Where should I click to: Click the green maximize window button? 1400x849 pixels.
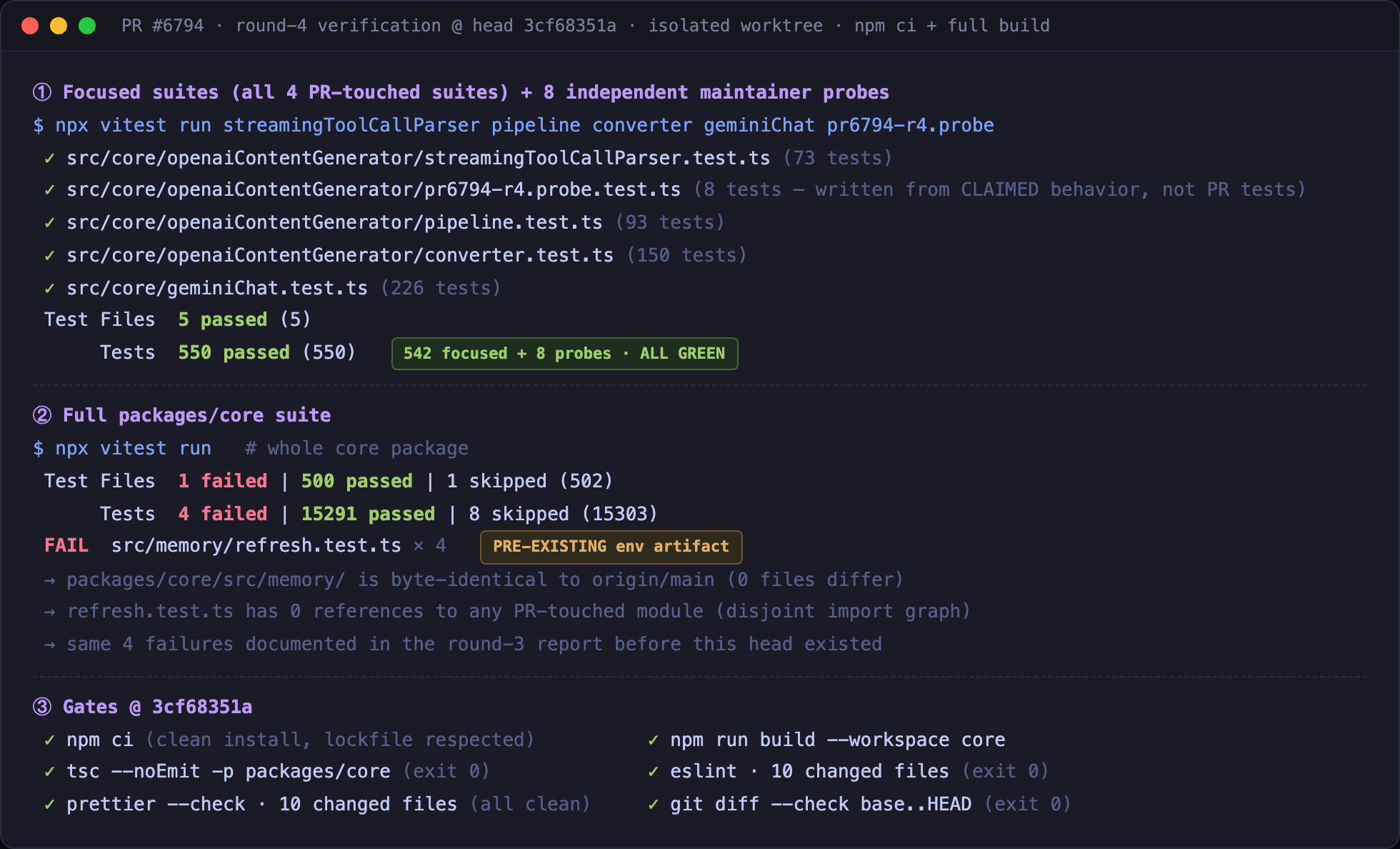tap(87, 26)
